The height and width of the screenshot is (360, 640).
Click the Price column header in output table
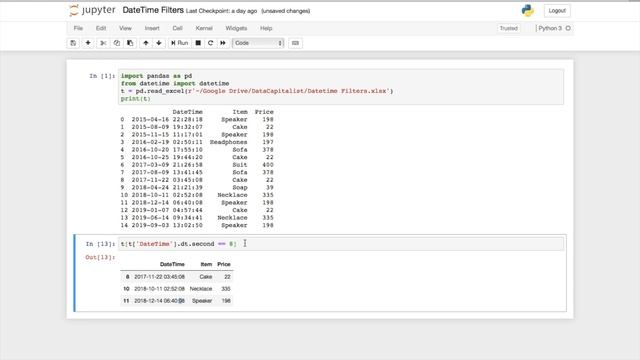(224, 264)
